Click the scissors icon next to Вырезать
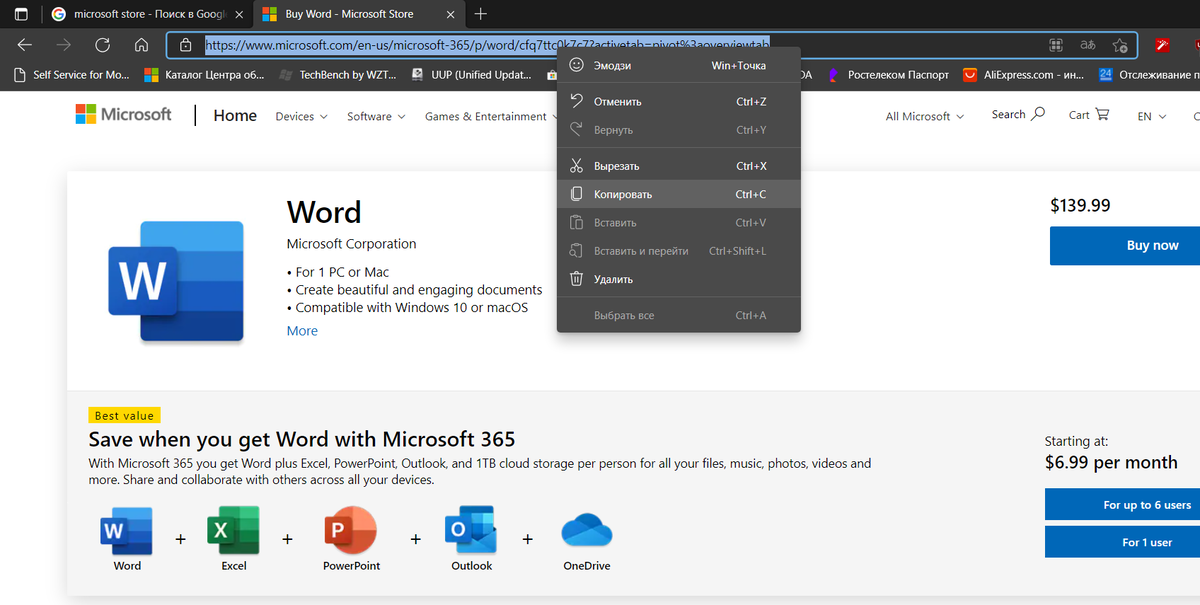This screenshot has width=1200, height=605. click(576, 166)
